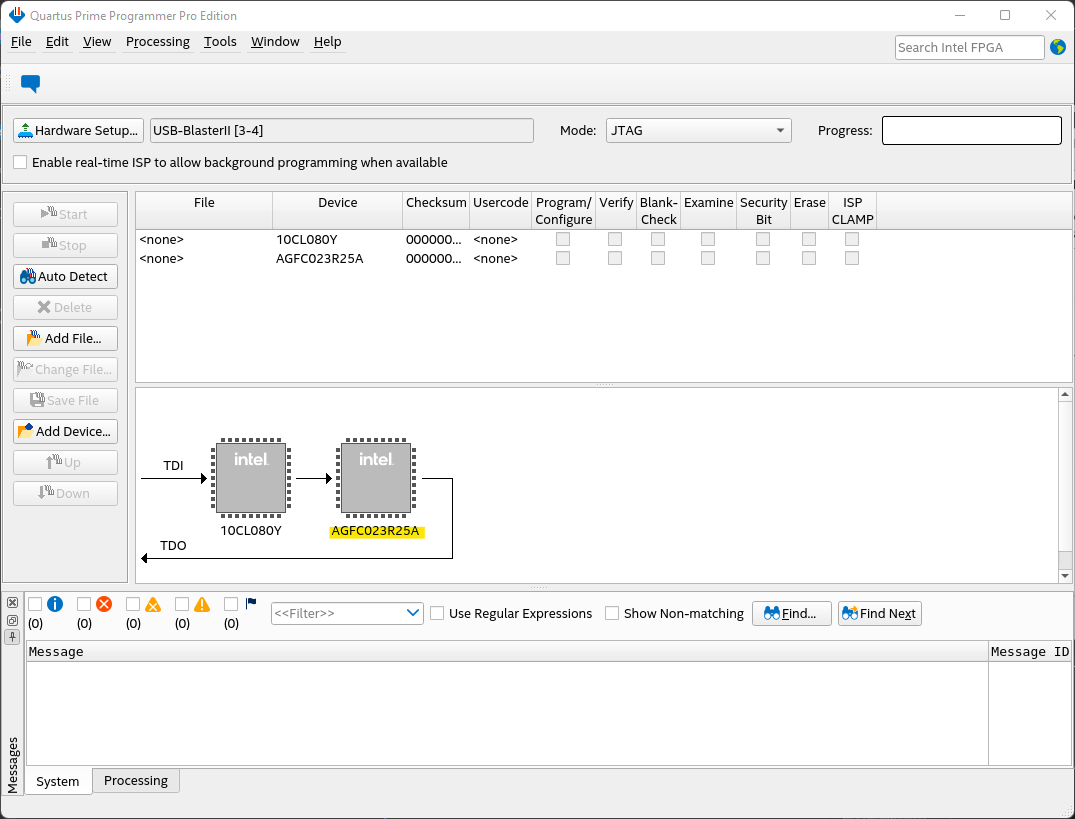This screenshot has height=819, width=1075.
Task: Toggle the blue info message filter icon
Action: click(x=55, y=604)
